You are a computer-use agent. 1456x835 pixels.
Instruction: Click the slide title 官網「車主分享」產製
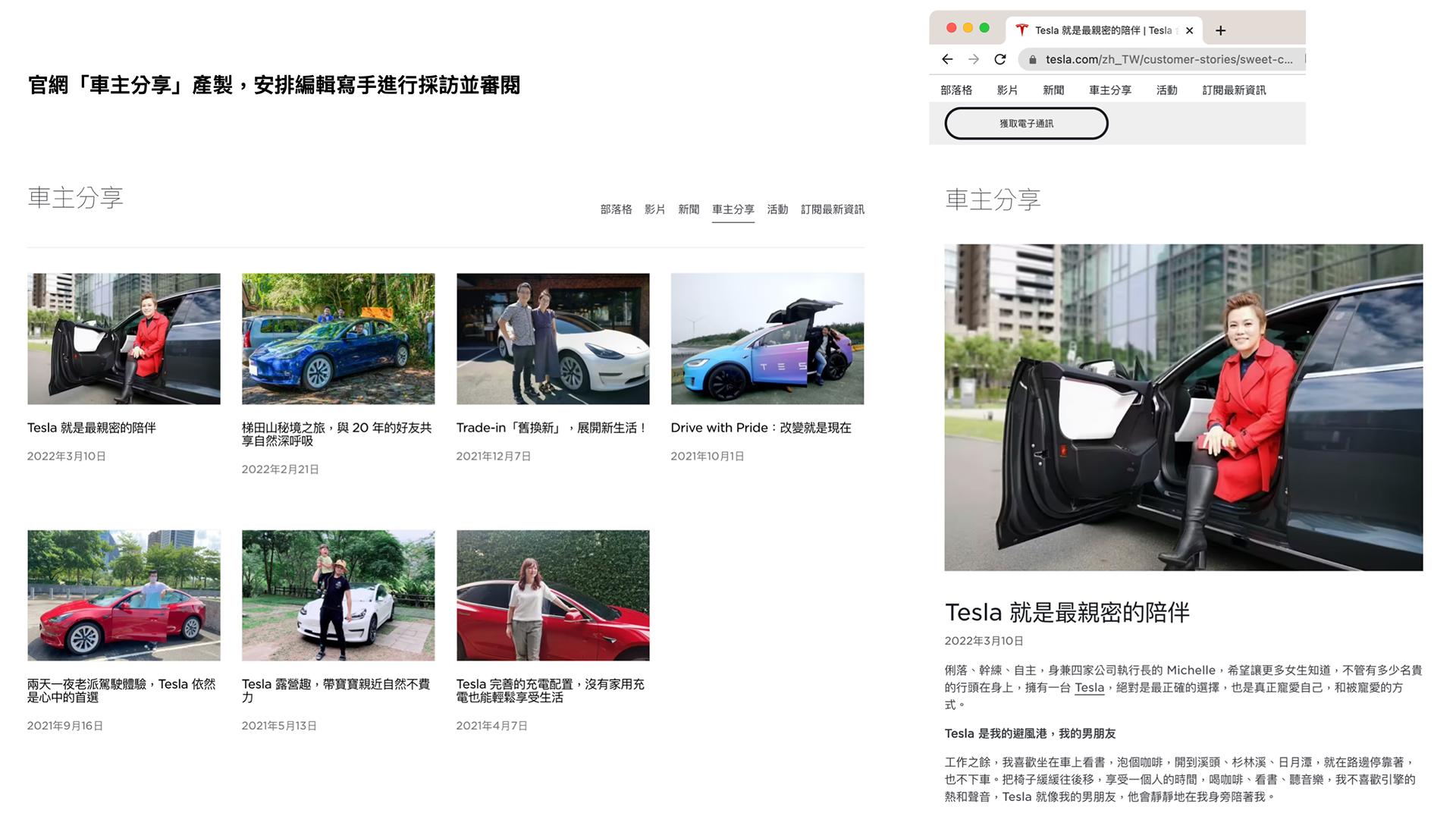(274, 85)
